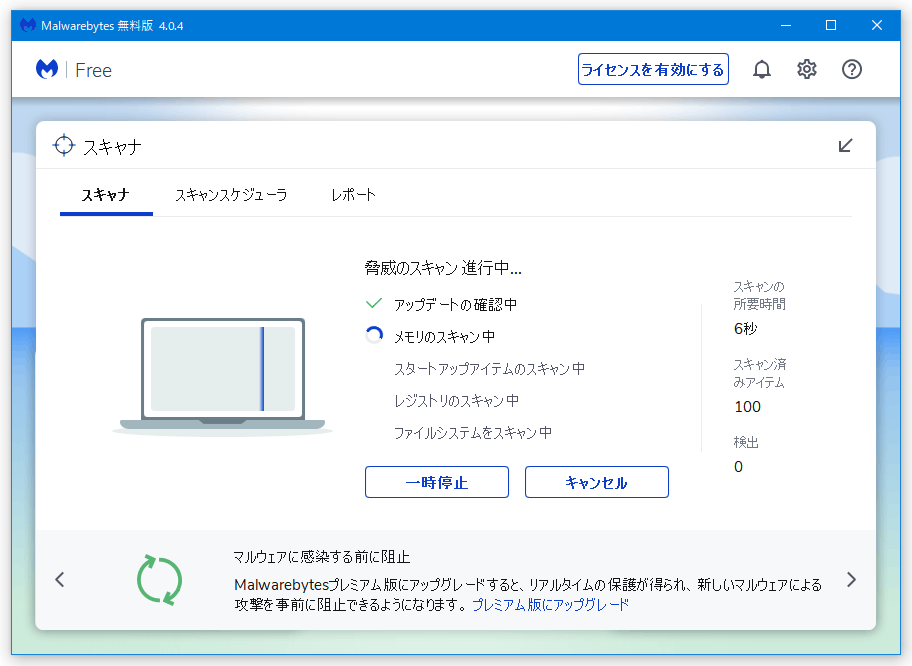This screenshot has width=912, height=666.
Task: Maximize the Malwarebytes window
Action: pyautogui.click(x=831, y=26)
